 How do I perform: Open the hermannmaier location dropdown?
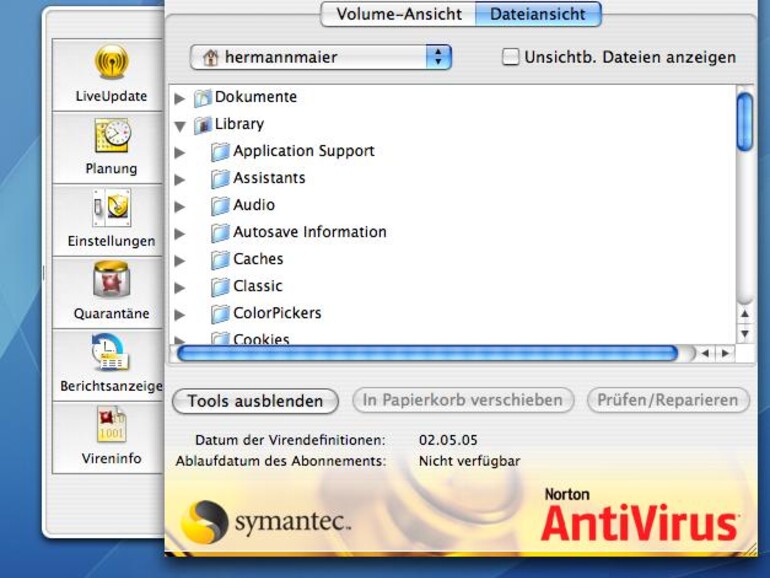point(320,57)
